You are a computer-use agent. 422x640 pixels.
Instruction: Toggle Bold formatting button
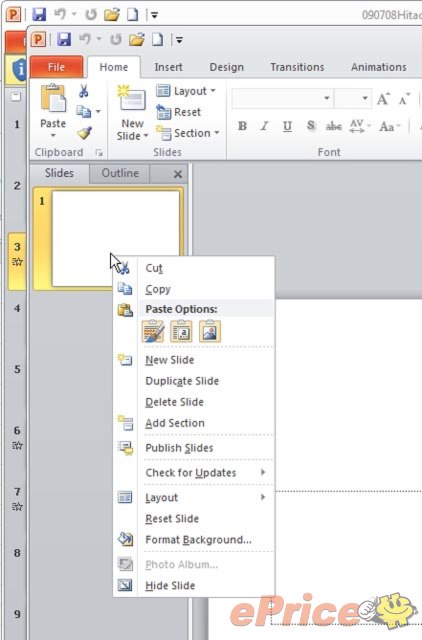(242, 126)
